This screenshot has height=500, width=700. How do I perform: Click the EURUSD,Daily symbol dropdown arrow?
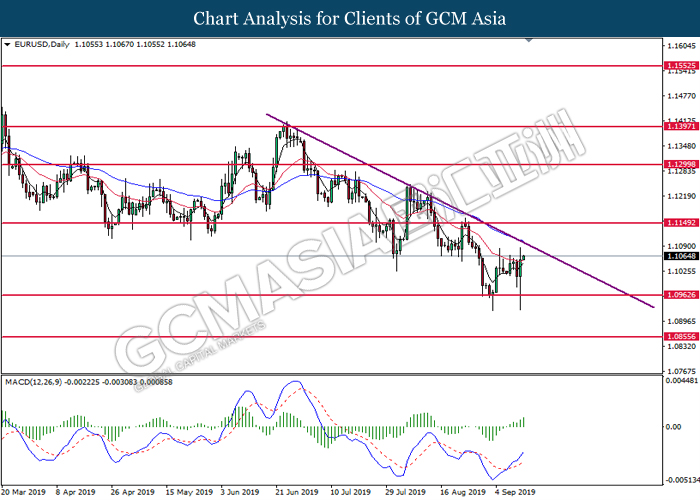click(7, 45)
